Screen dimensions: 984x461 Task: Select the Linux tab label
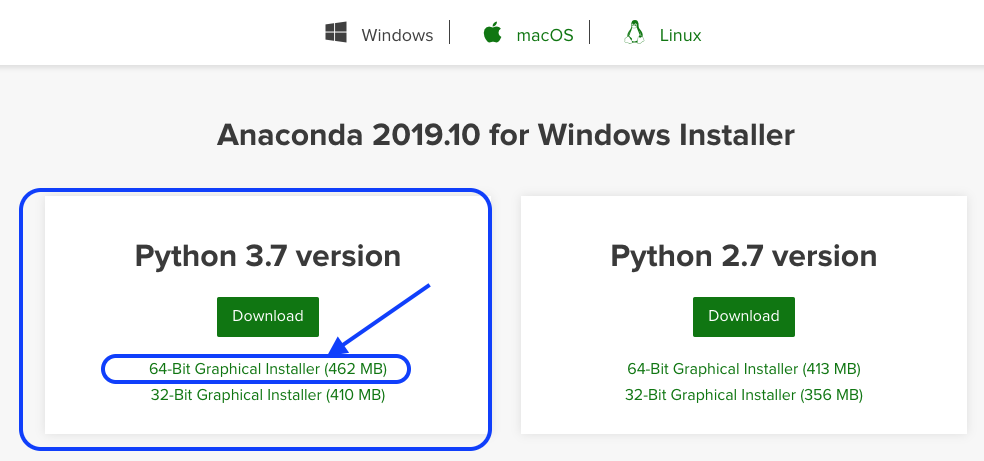[680, 35]
